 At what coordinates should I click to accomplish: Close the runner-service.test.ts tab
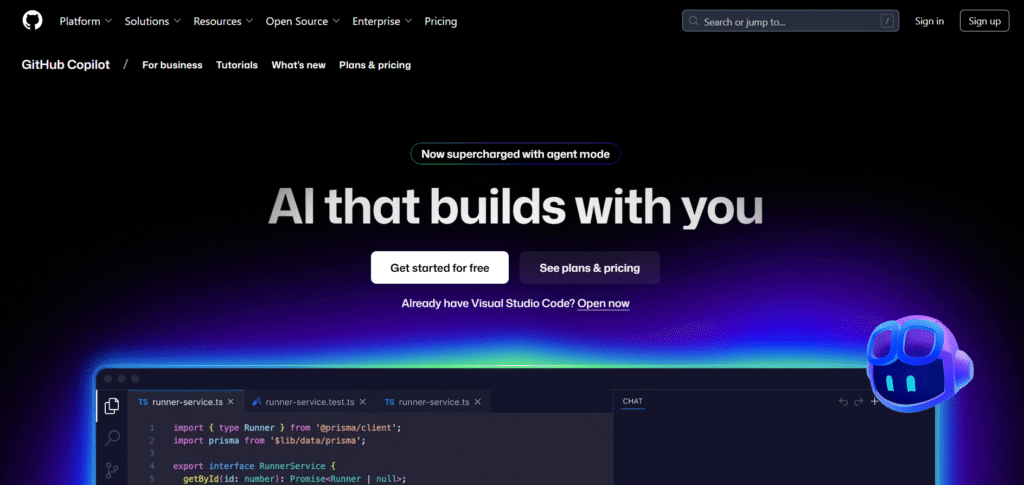tap(362, 402)
